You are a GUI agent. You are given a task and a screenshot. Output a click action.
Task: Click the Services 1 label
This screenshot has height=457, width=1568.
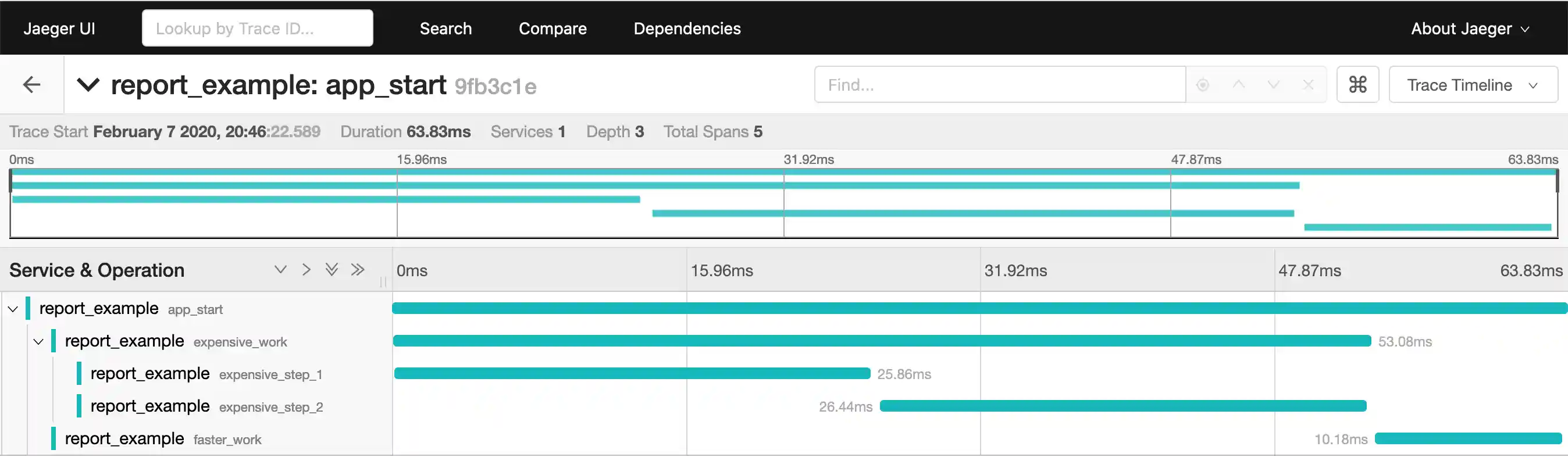[528, 131]
